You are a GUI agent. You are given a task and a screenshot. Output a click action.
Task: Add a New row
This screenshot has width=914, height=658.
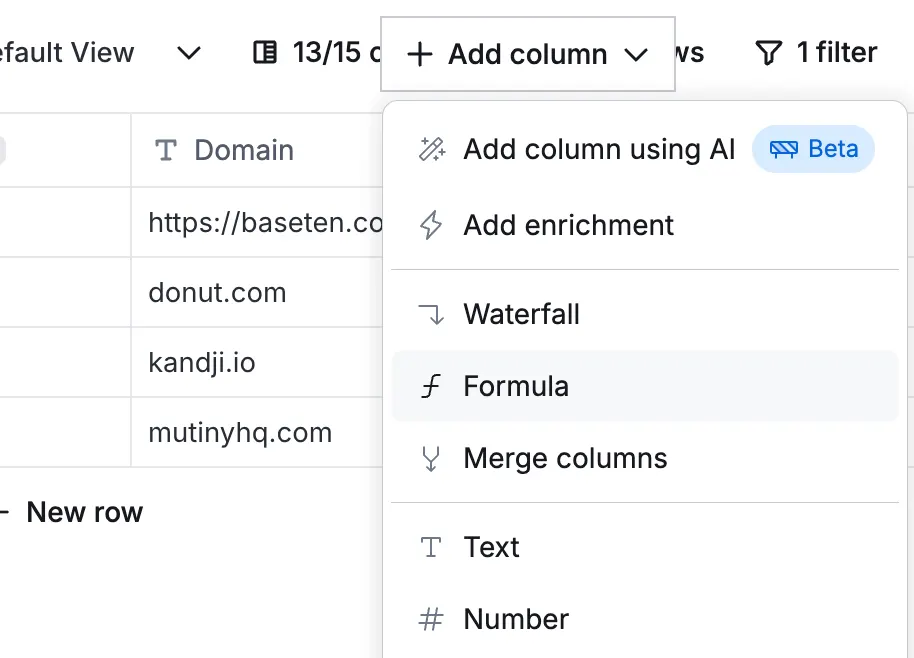(x=71, y=512)
